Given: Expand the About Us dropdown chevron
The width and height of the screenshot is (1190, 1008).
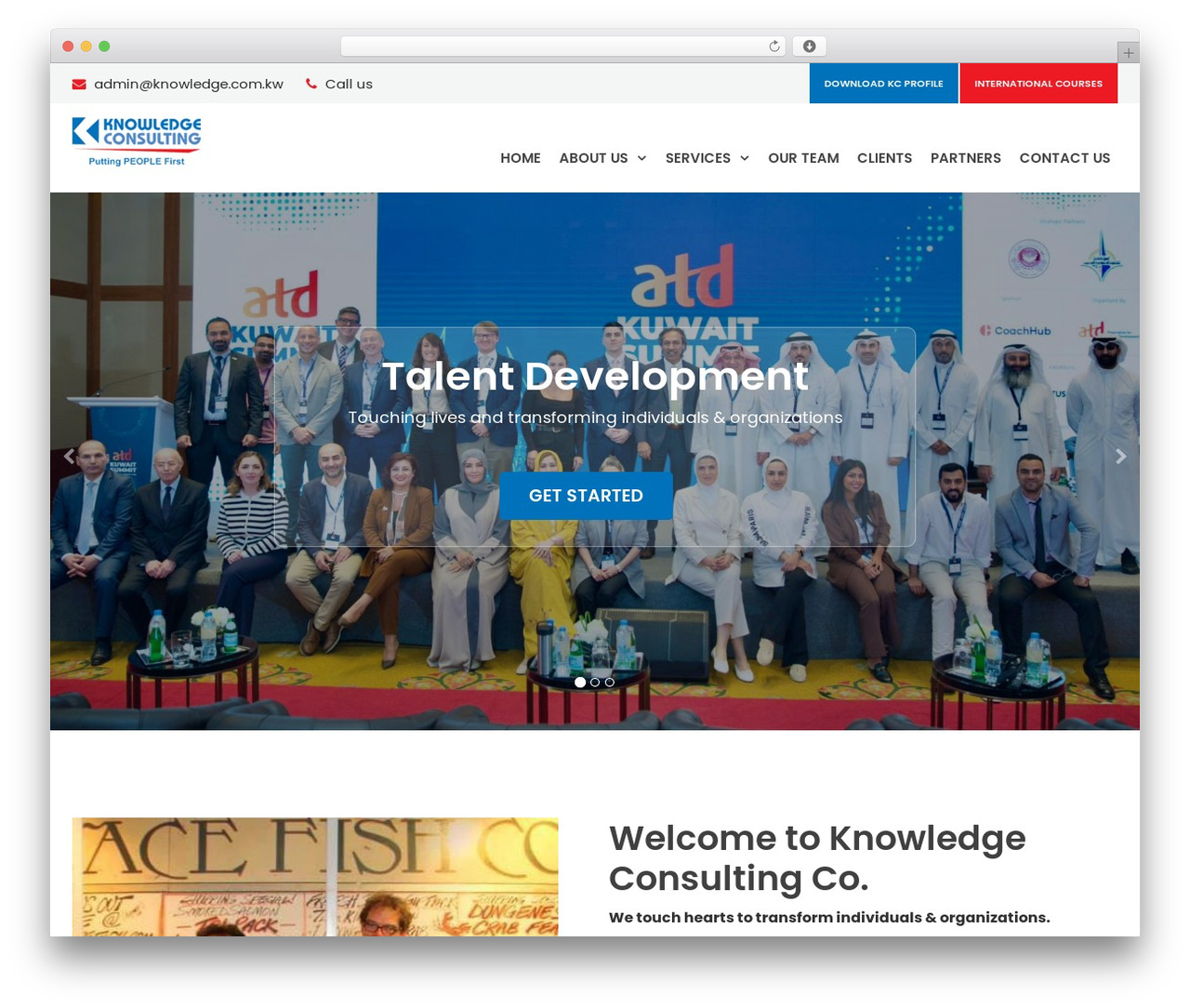Looking at the screenshot, I should (641, 159).
